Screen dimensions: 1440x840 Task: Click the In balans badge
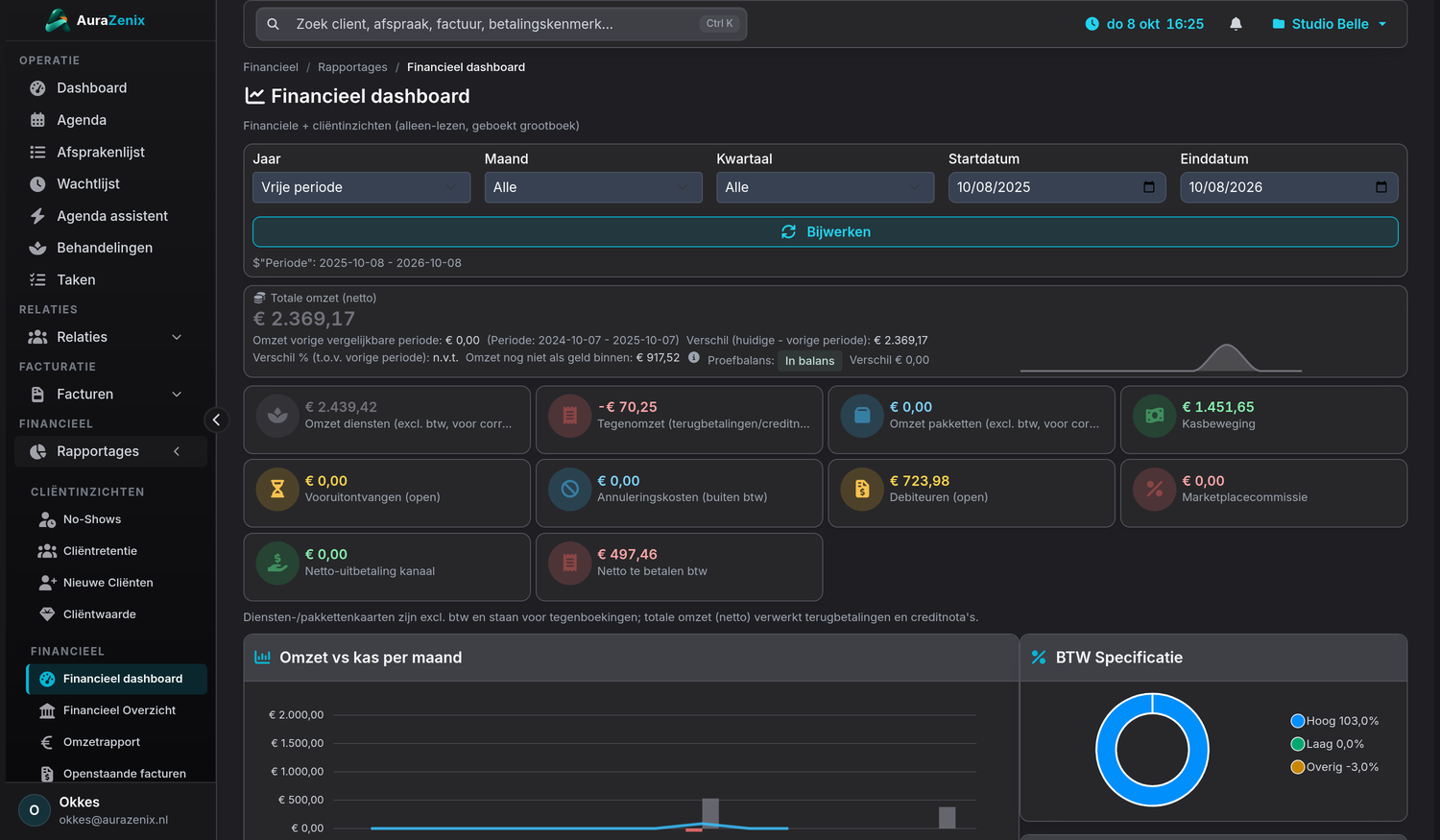tap(809, 361)
